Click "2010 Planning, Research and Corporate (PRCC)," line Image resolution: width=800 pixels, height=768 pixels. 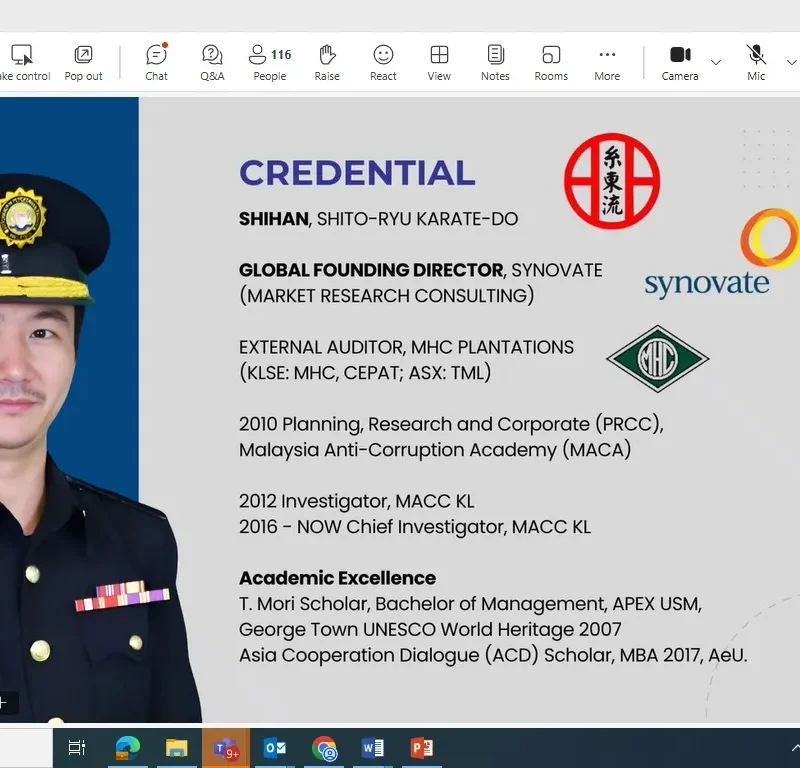tap(452, 424)
